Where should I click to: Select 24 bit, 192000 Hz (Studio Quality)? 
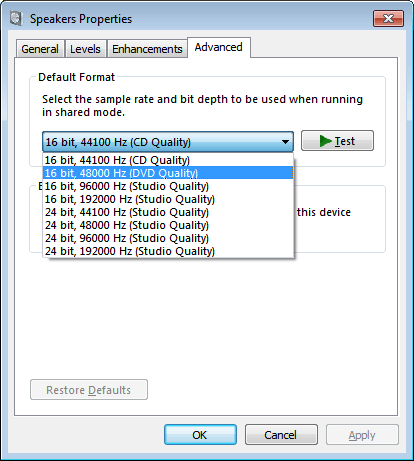tap(168, 251)
